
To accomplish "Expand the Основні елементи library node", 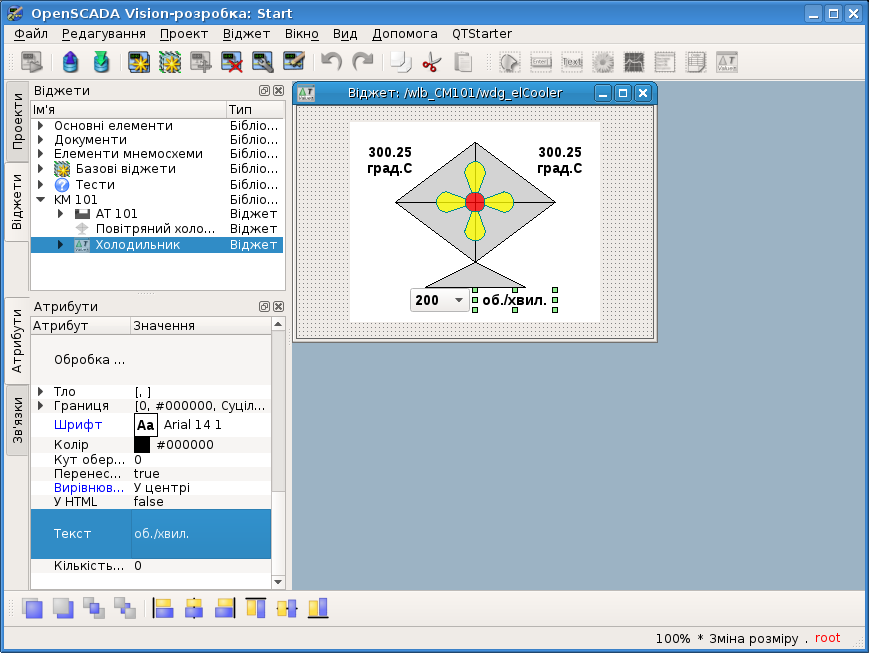I will [40, 126].
